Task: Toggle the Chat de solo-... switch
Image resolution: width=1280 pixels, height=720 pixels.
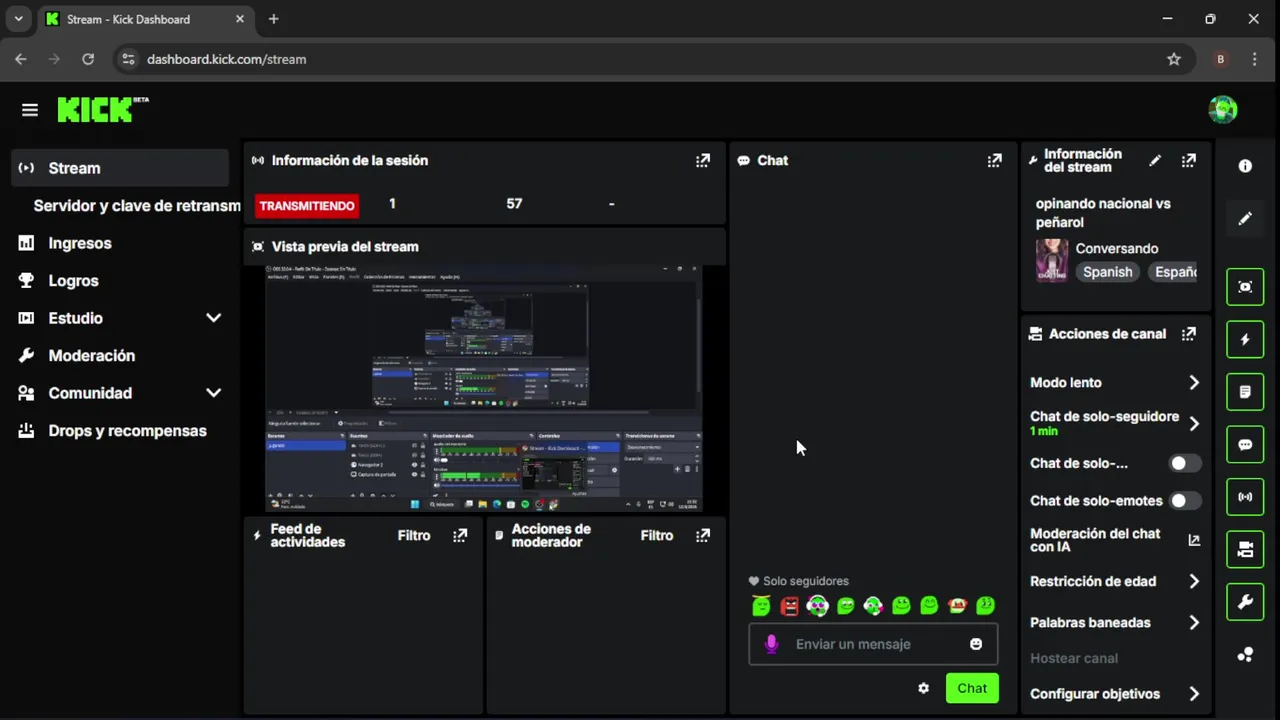Action: pos(1185,463)
